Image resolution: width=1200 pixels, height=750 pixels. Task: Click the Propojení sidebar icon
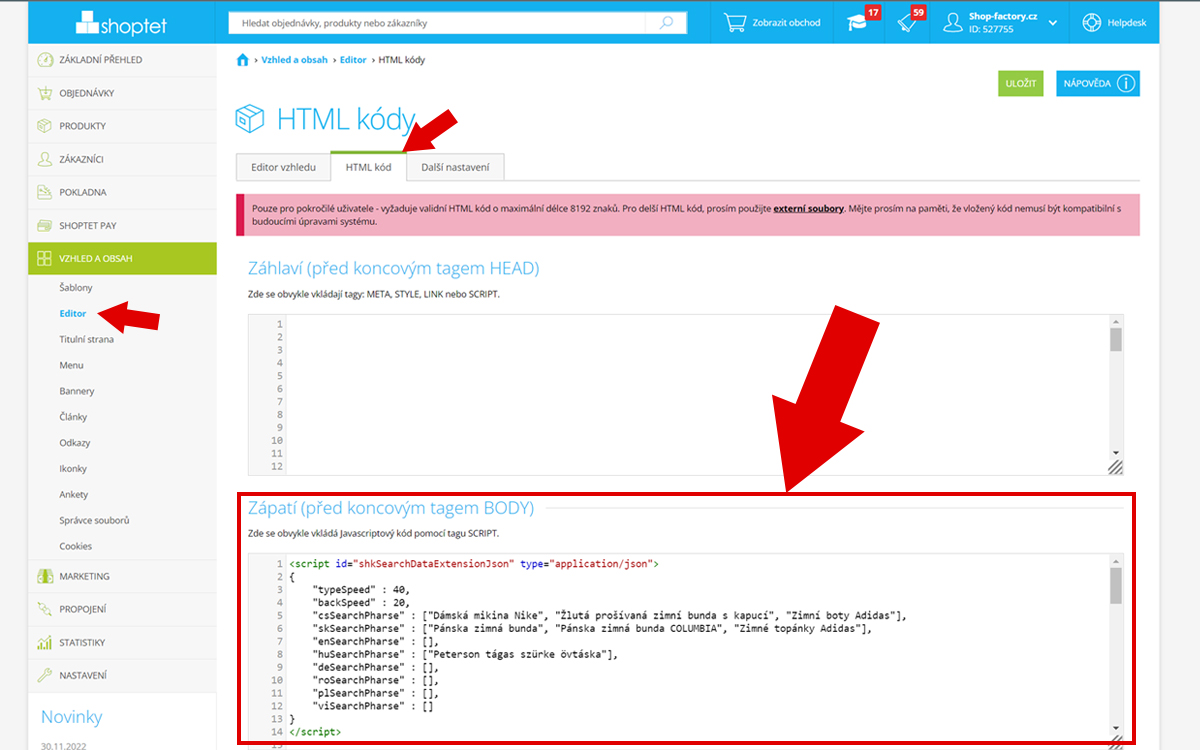point(44,609)
